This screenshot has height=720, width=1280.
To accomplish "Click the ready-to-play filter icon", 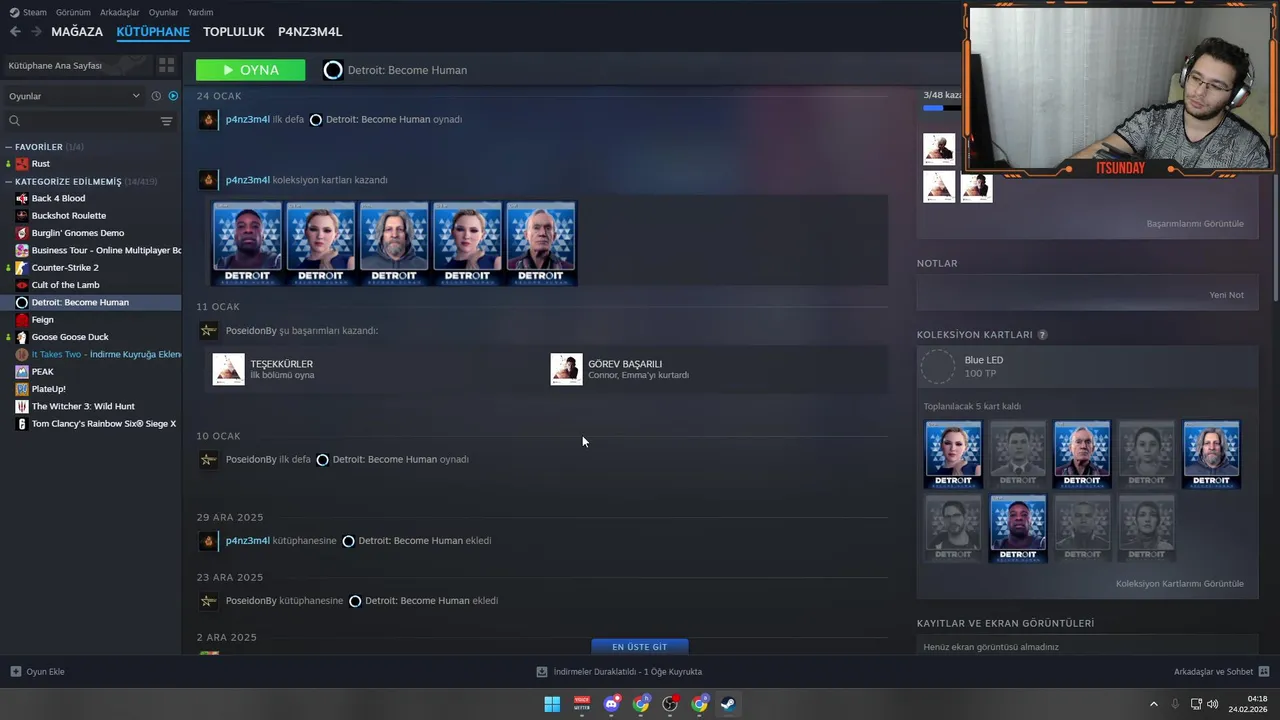I will coord(173,96).
